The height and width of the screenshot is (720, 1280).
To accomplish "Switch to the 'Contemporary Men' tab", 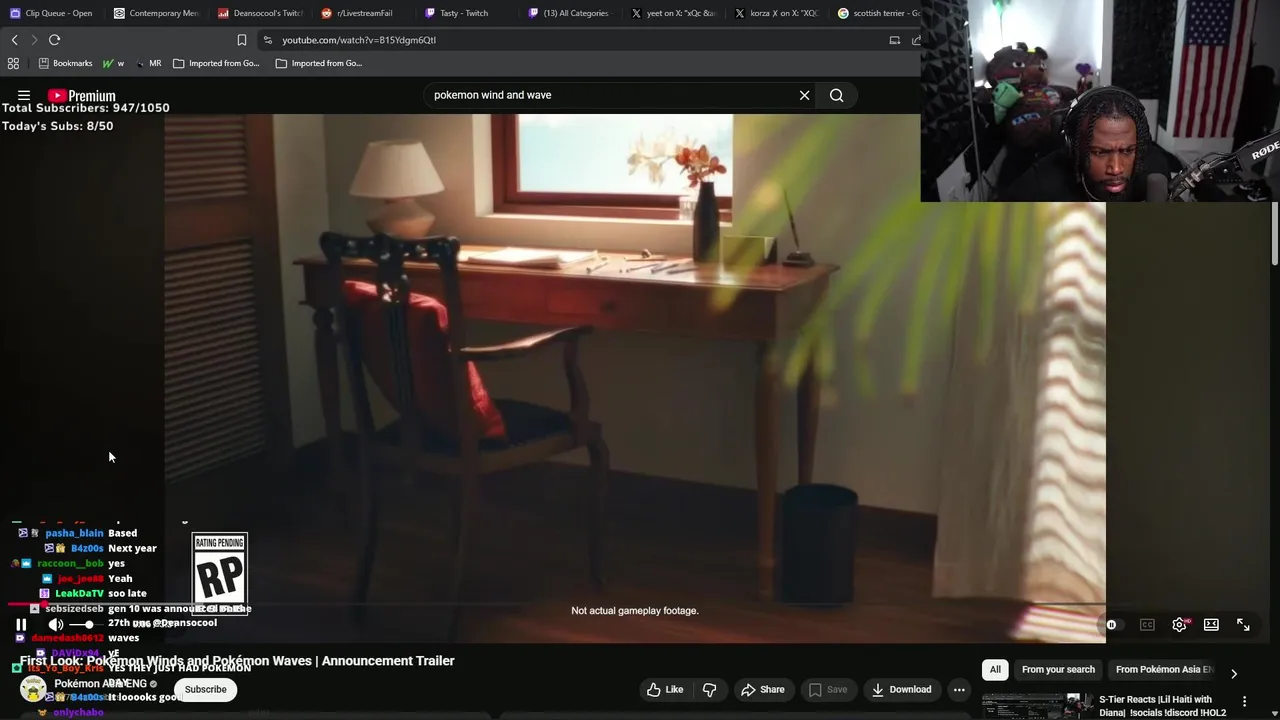I will (156, 13).
